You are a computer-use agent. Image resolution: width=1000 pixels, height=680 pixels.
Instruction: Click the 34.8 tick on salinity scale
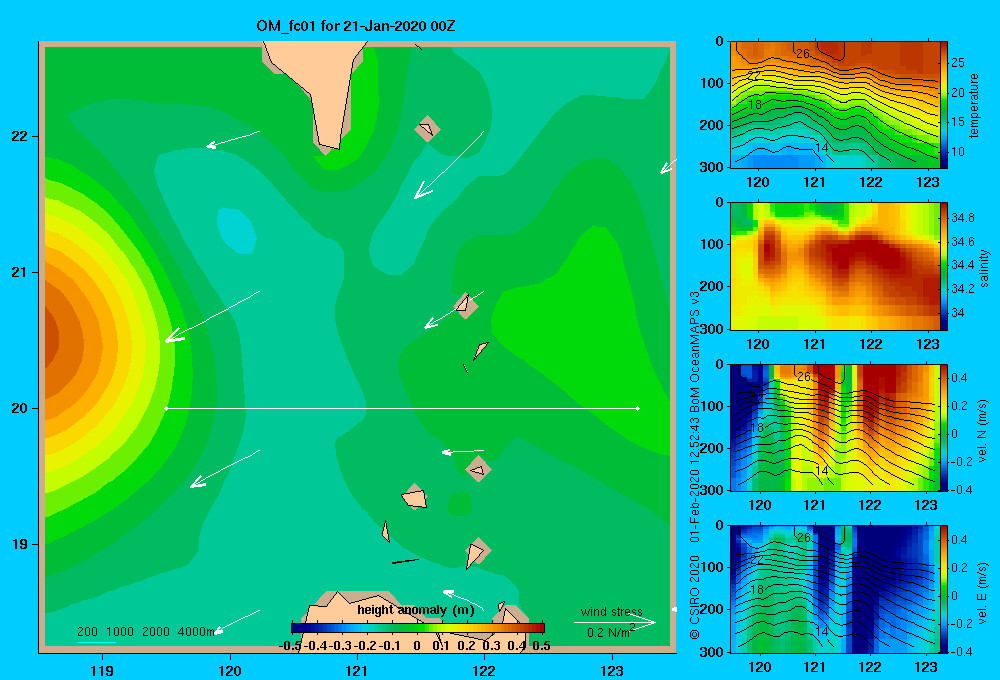(x=962, y=218)
